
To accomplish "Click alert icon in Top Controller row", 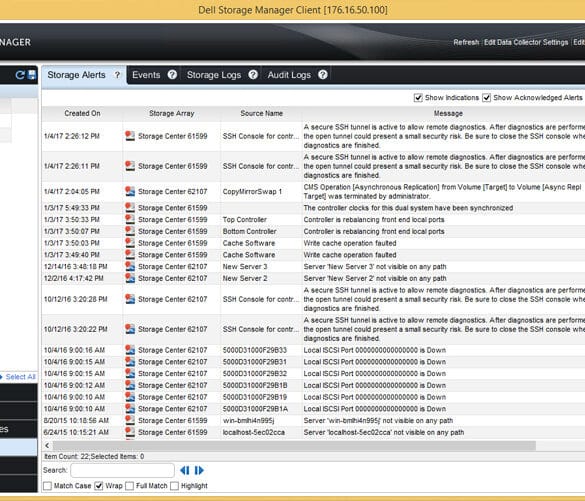I will click(130, 219).
